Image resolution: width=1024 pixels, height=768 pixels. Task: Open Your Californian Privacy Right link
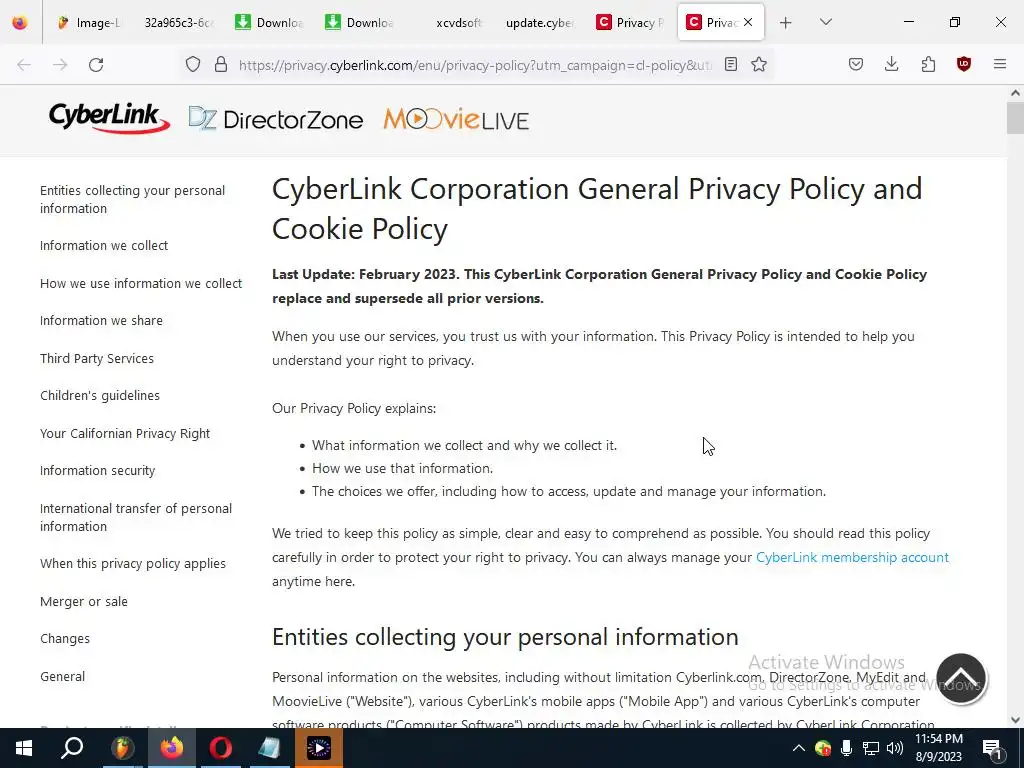[x=125, y=434]
